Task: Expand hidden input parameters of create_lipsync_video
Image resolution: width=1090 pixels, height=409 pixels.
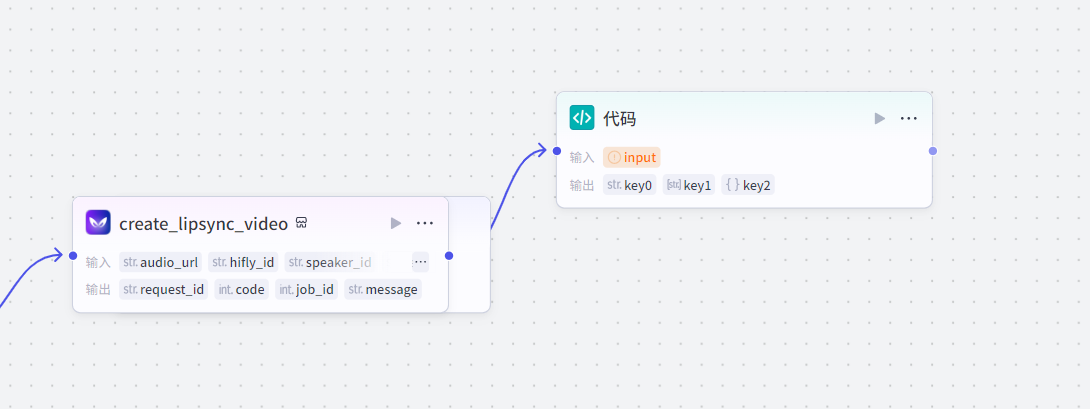Action: (420, 262)
